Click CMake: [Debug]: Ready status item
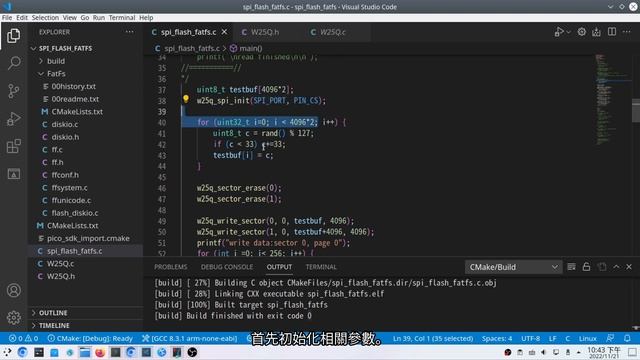 click(90, 338)
